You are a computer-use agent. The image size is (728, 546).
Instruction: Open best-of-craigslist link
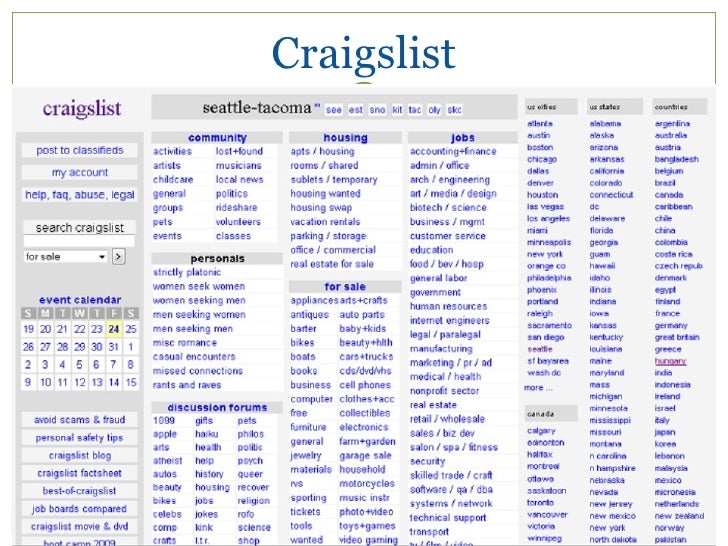pos(79,491)
